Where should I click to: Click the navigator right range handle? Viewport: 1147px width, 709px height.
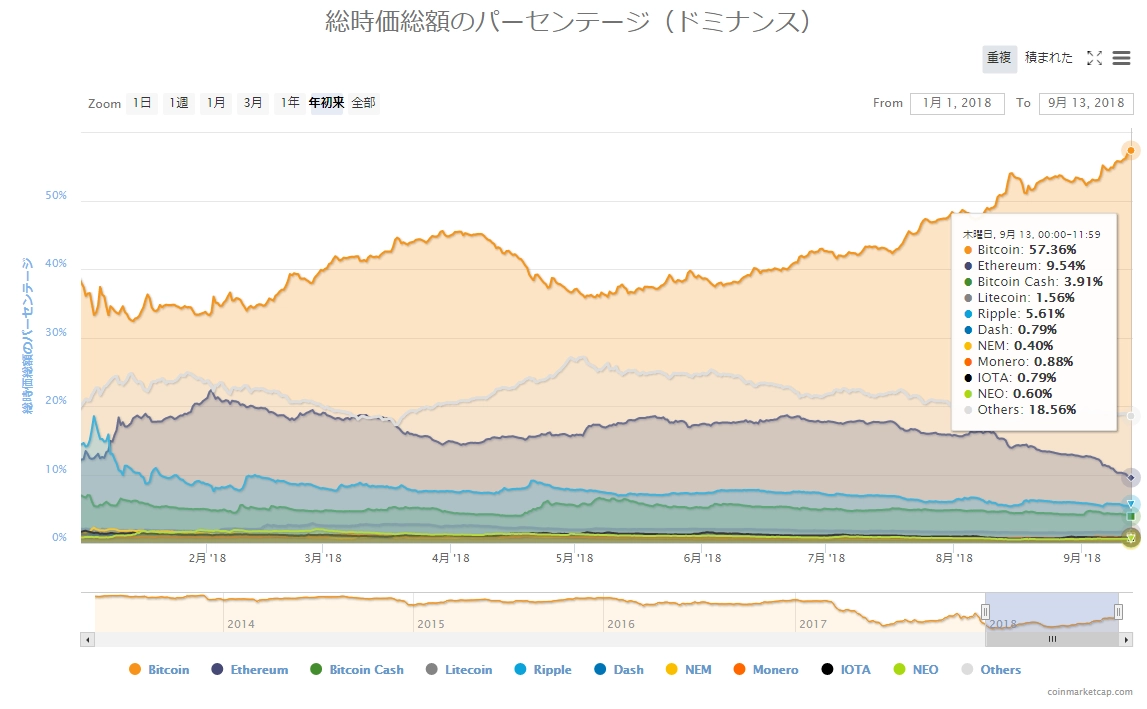click(1118, 612)
